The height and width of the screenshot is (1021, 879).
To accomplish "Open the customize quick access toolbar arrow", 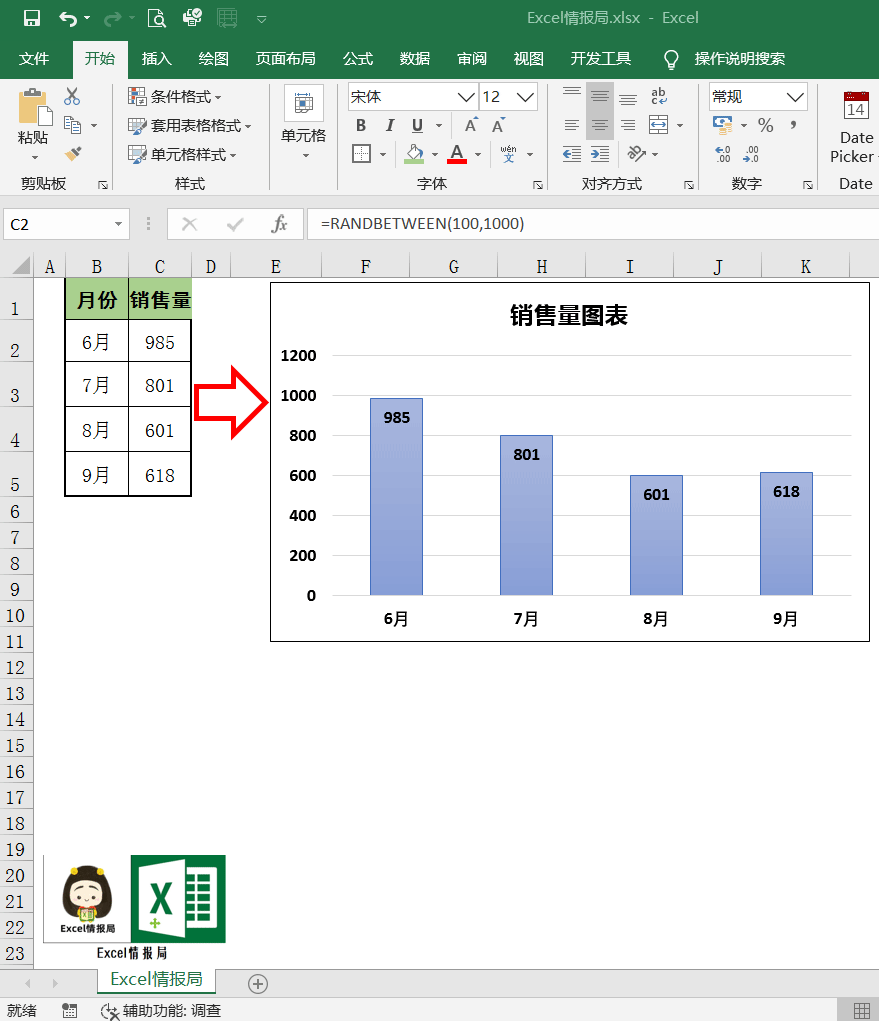I will point(262,20).
